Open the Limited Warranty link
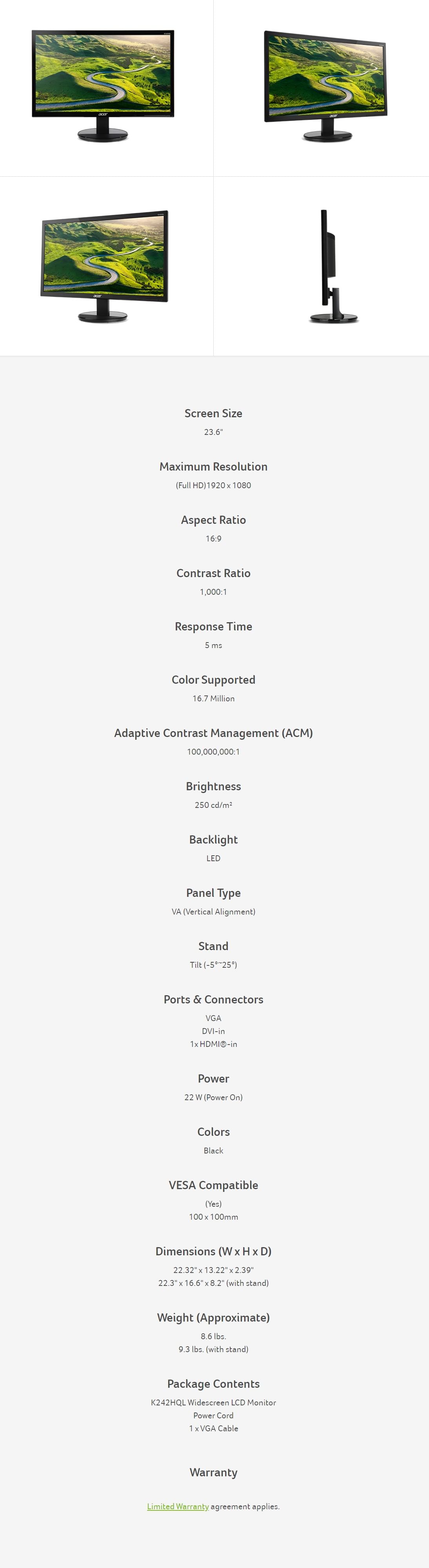 coord(178,1506)
